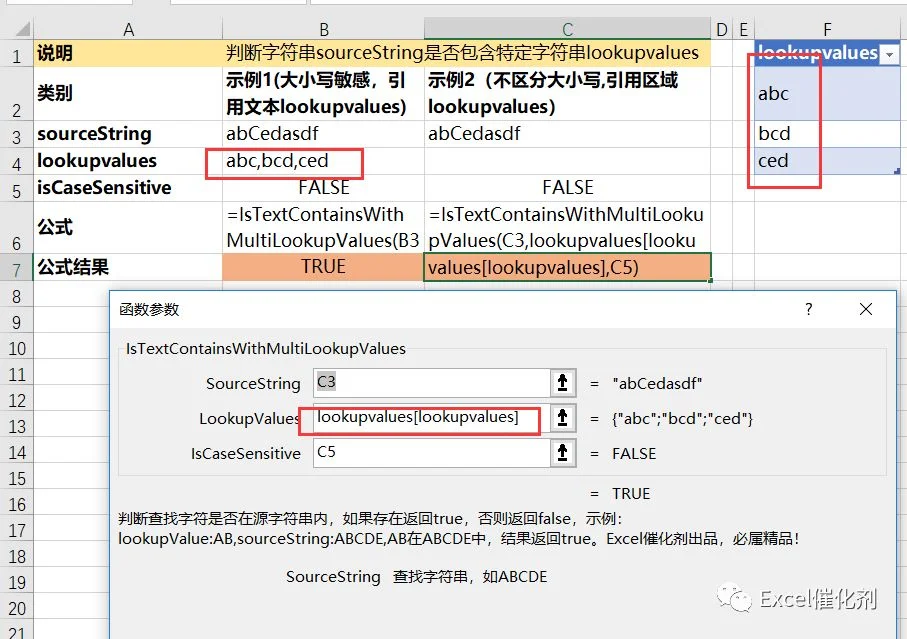Image resolution: width=907 pixels, height=639 pixels.
Task: Select column D header
Action: (721, 29)
